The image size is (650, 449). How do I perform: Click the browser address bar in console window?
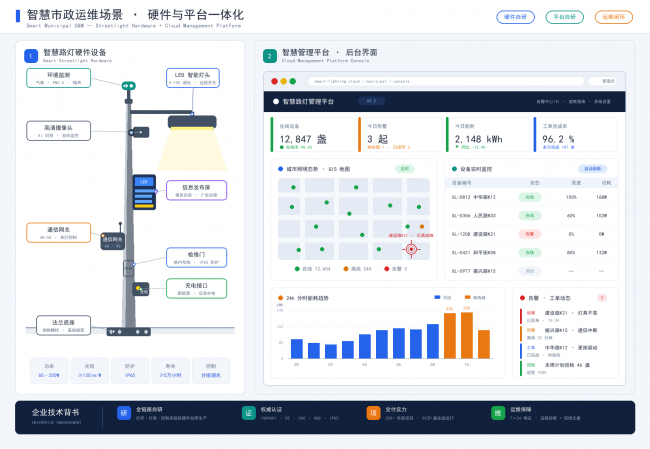[446, 81]
